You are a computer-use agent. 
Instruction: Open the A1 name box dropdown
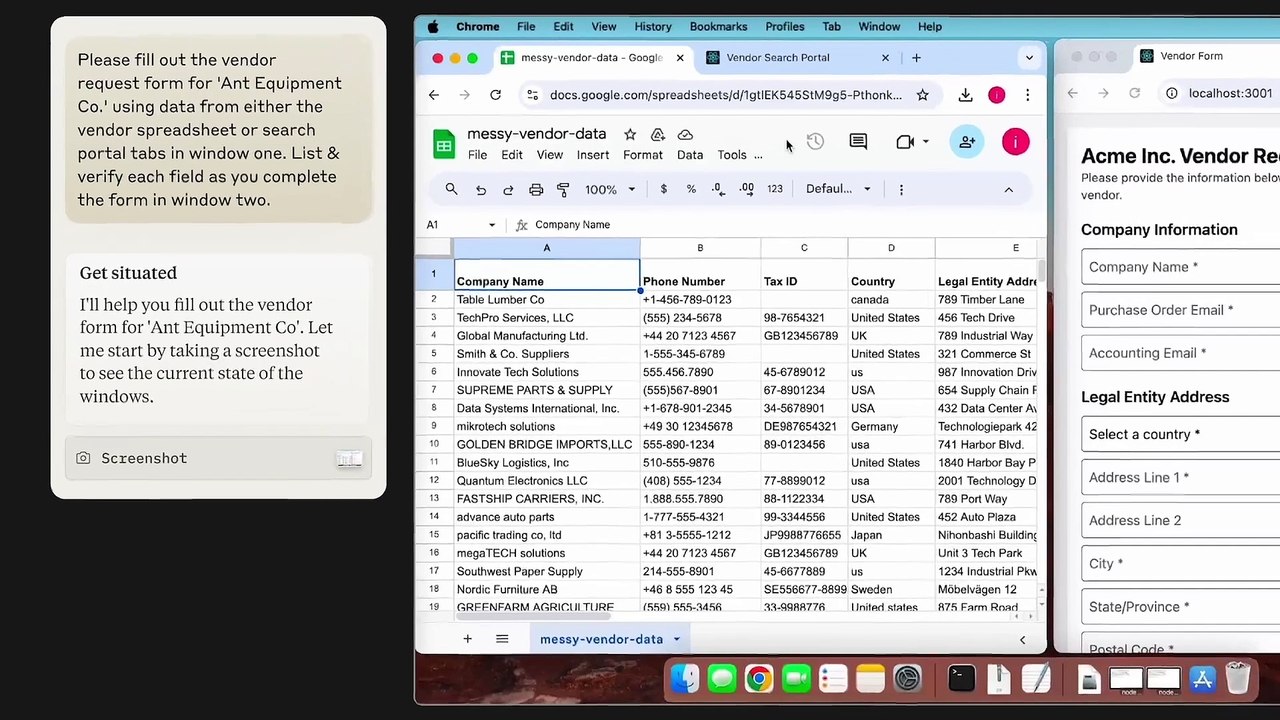point(491,225)
